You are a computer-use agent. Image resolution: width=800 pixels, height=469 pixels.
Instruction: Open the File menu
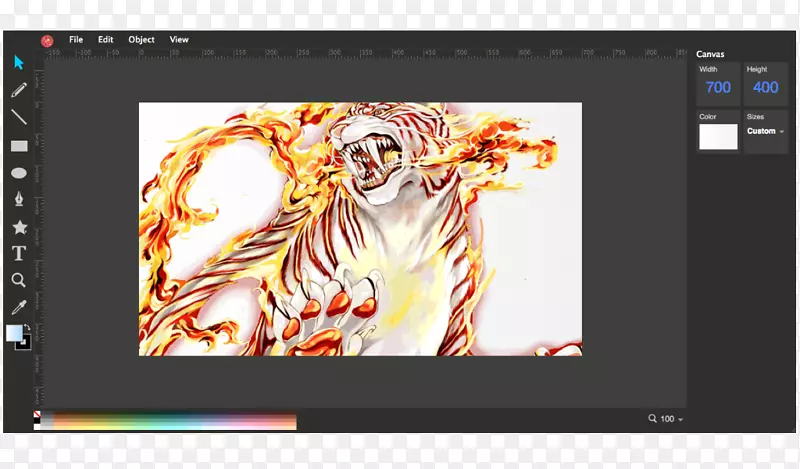(76, 39)
